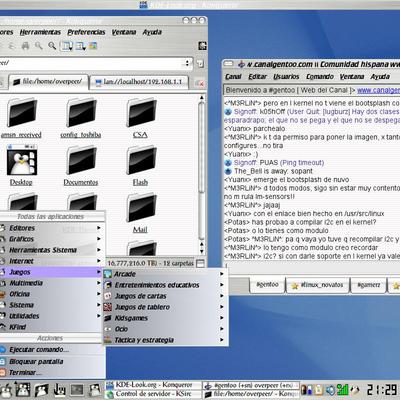The image size is (400, 400).
Task: Open the Preferencias menu in Konqueror
Action: (86, 32)
